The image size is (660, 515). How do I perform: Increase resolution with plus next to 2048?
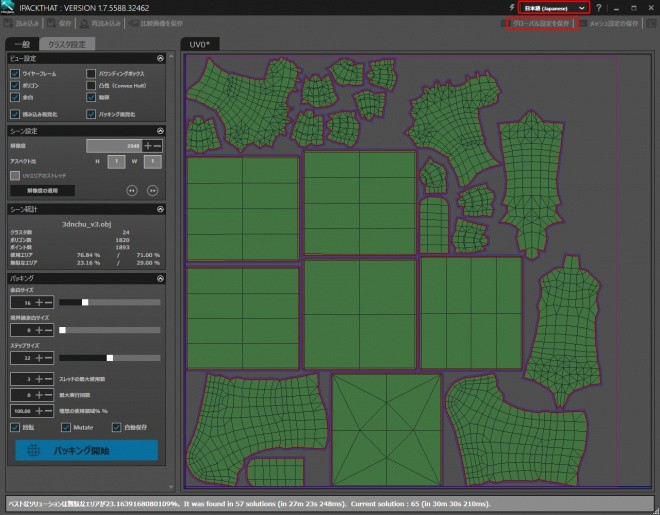148,146
